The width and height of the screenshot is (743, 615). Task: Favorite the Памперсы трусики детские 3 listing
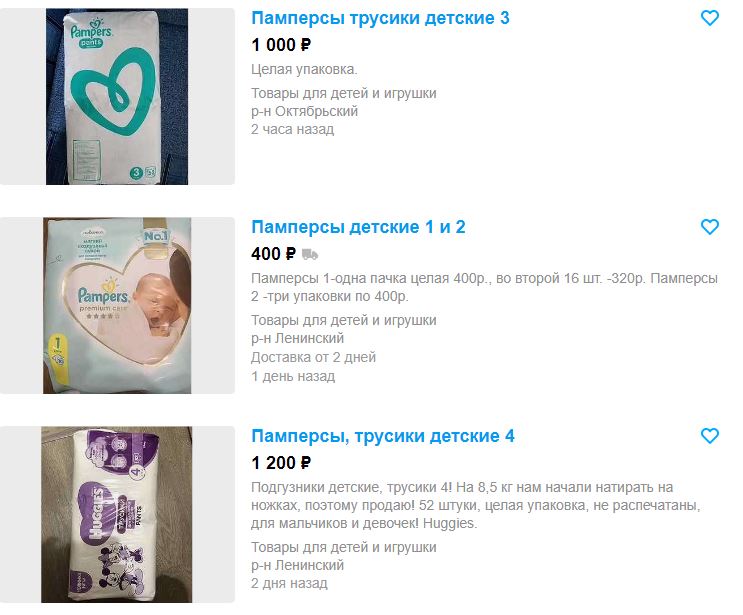(709, 18)
